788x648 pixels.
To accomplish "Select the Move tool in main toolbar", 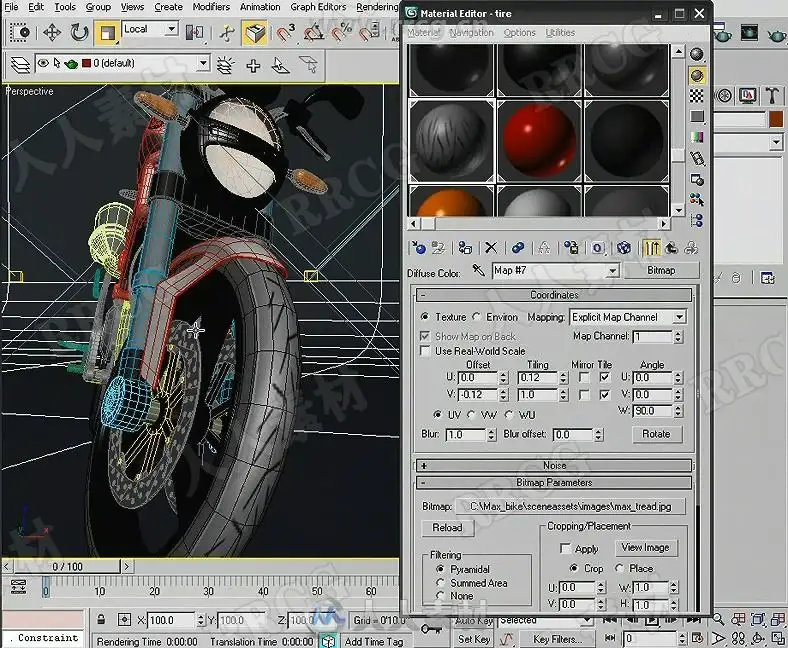I will tap(52, 33).
